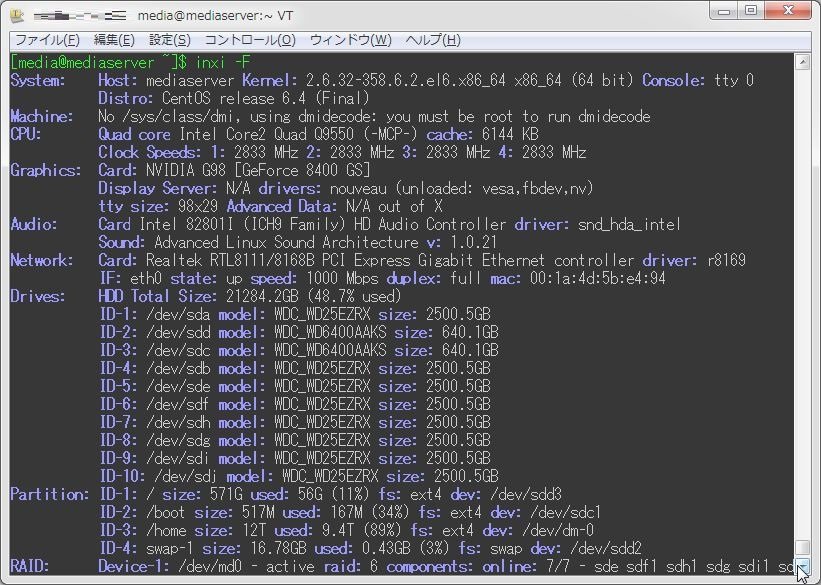Minimize the terminal window
The width and height of the screenshot is (821, 585).
click(x=724, y=11)
